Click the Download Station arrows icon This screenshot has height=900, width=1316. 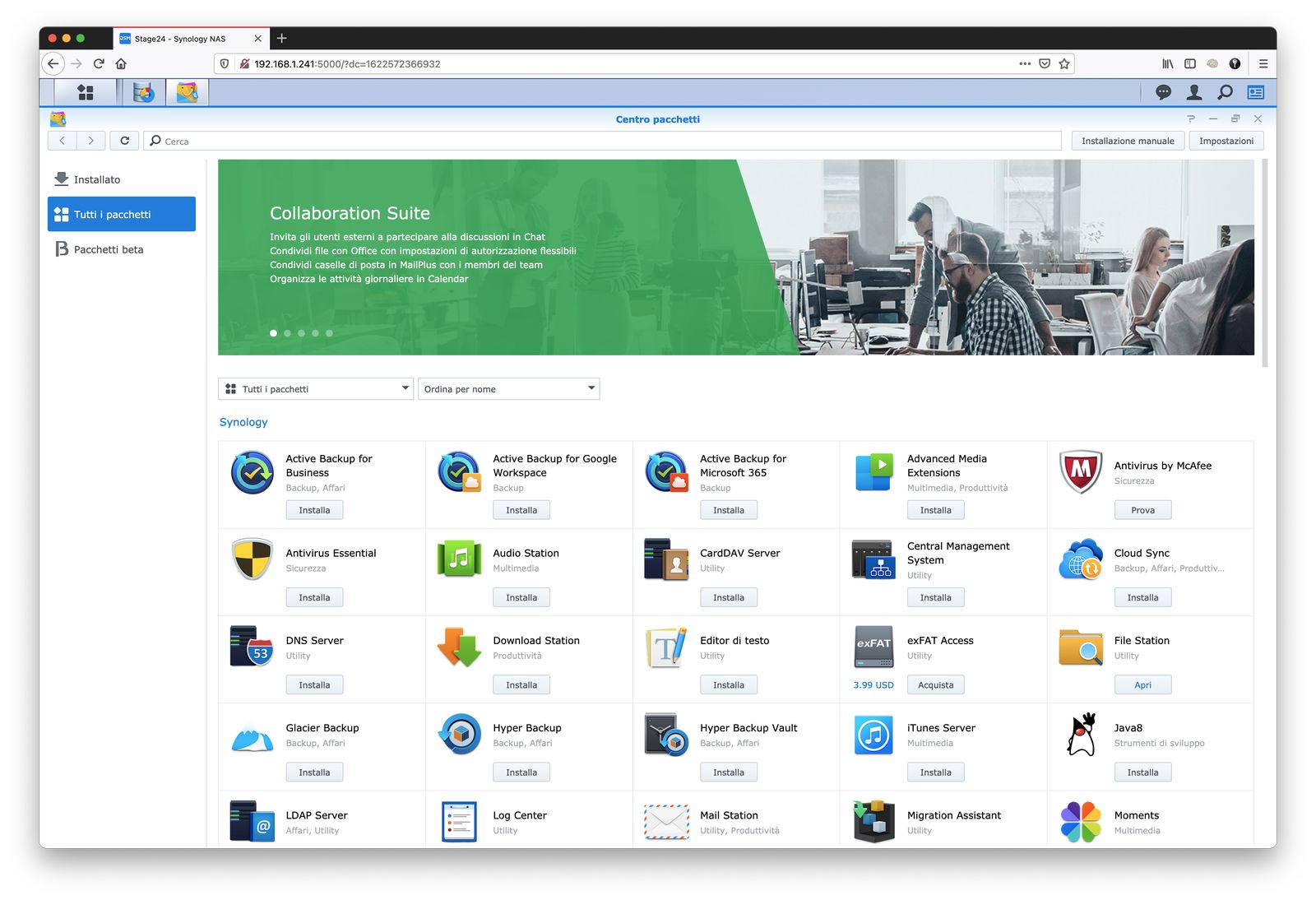coord(459,647)
